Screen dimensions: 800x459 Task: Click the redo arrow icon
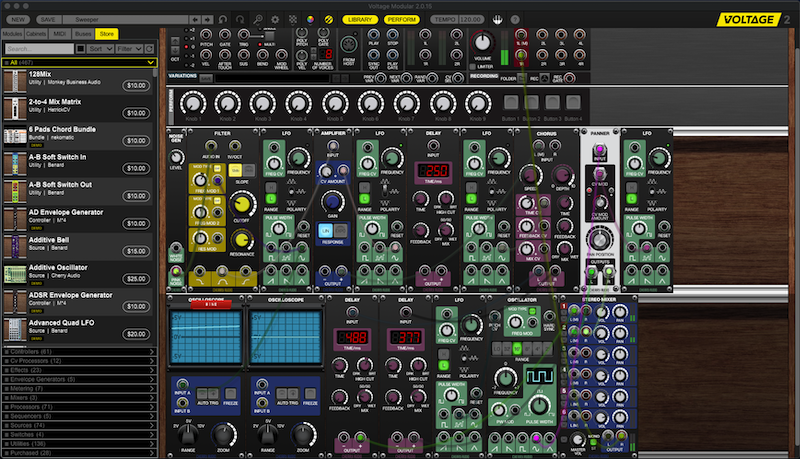tap(240, 19)
